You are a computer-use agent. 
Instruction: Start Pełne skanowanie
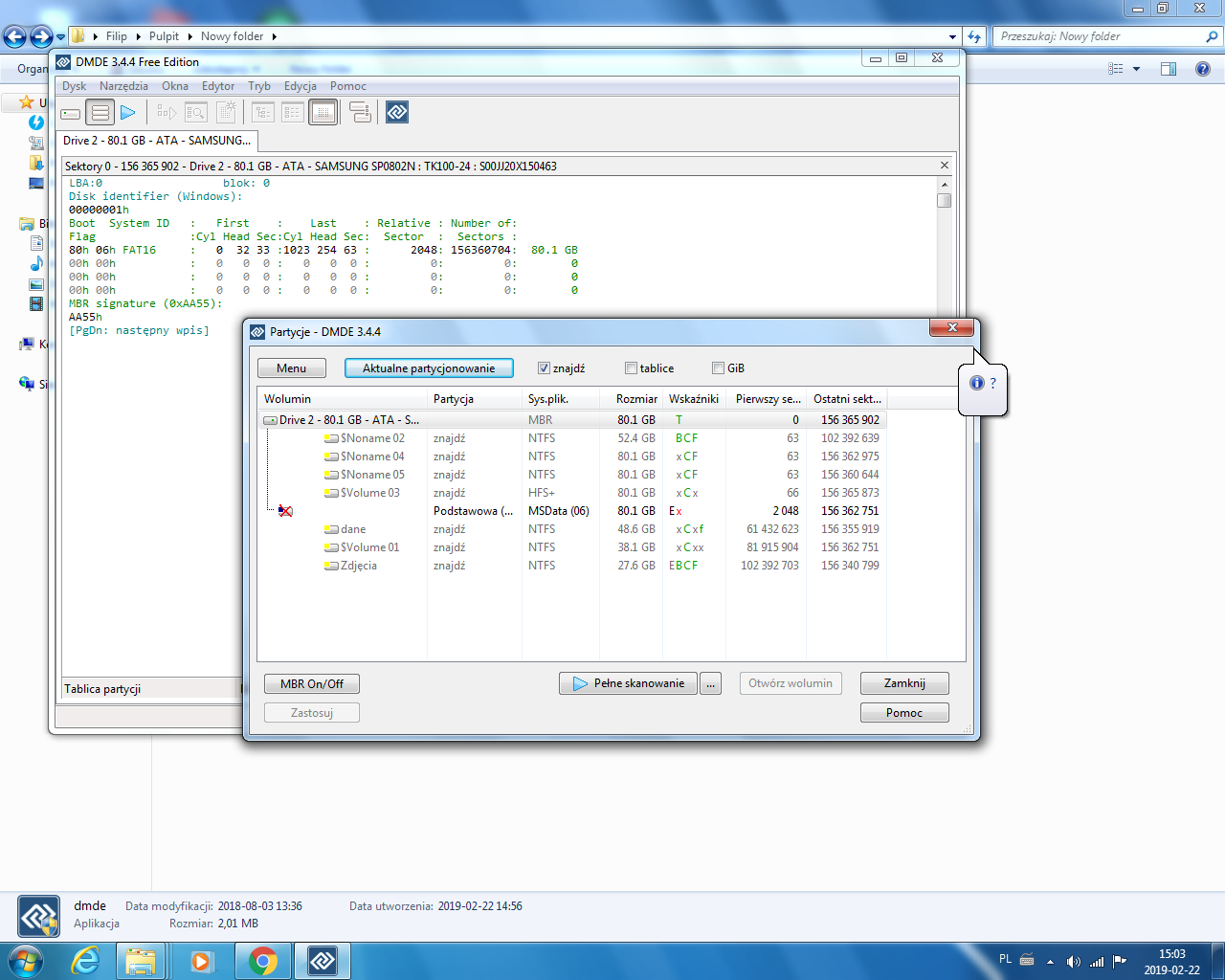click(x=629, y=683)
